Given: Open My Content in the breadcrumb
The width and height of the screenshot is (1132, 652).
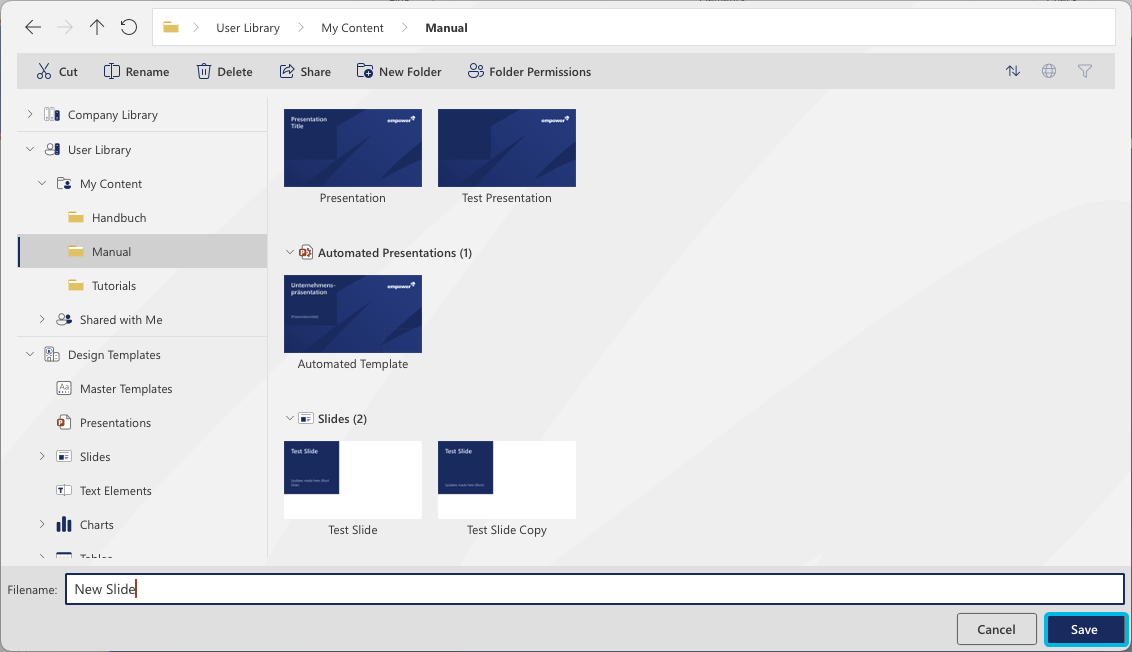Looking at the screenshot, I should pyautogui.click(x=352, y=28).
